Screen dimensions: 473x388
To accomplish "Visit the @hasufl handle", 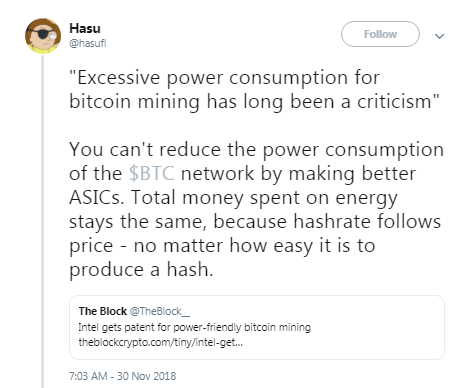I will point(88,43).
